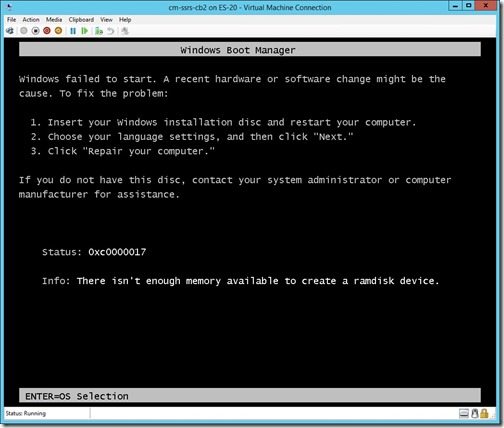
Task: Click the orange Save state icon
Action: pos(58,31)
